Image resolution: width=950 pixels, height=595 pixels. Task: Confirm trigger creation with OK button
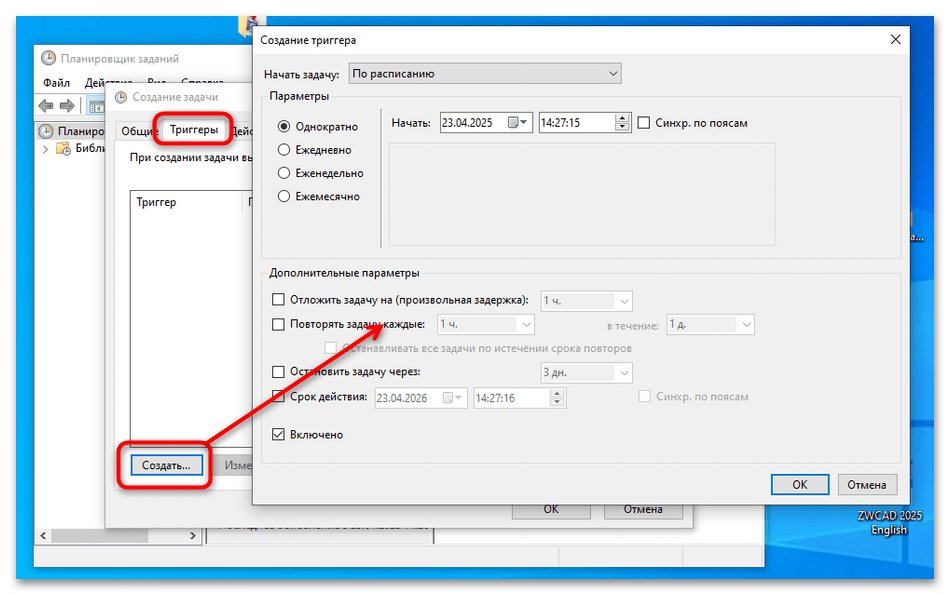(x=800, y=485)
